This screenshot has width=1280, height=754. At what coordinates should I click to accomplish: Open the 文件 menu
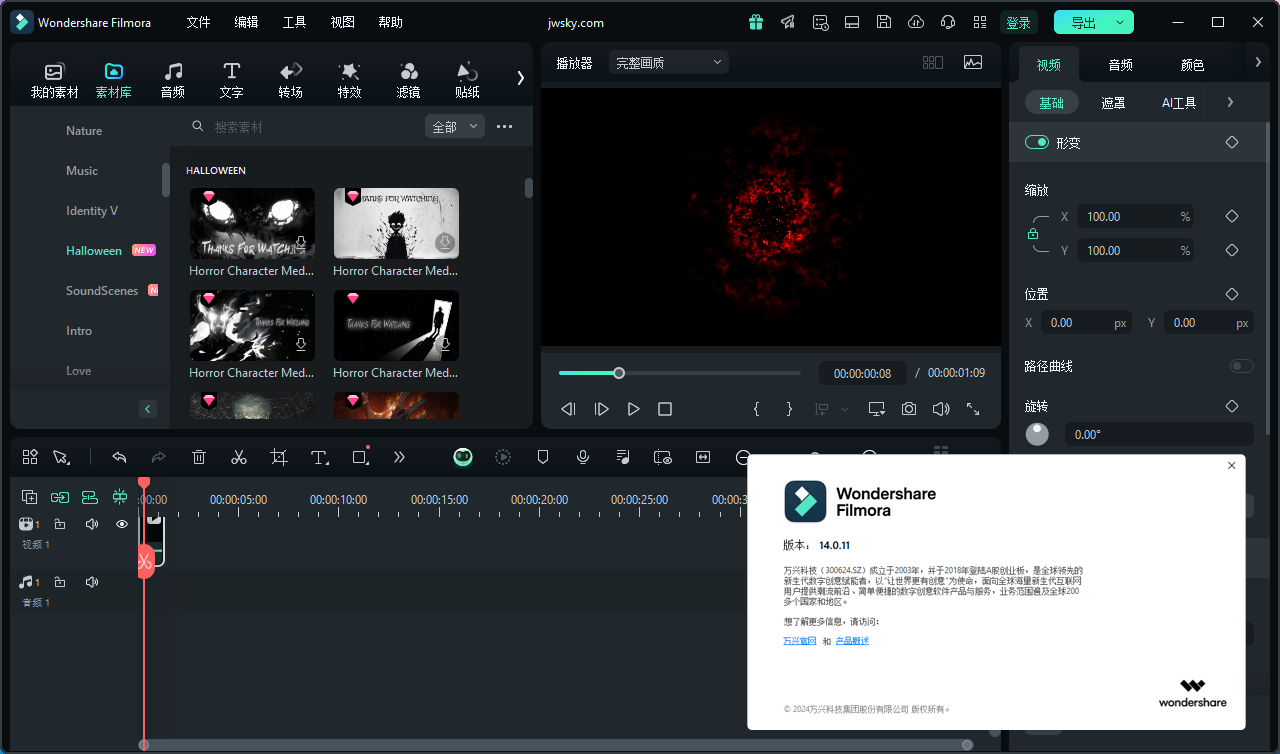click(198, 22)
